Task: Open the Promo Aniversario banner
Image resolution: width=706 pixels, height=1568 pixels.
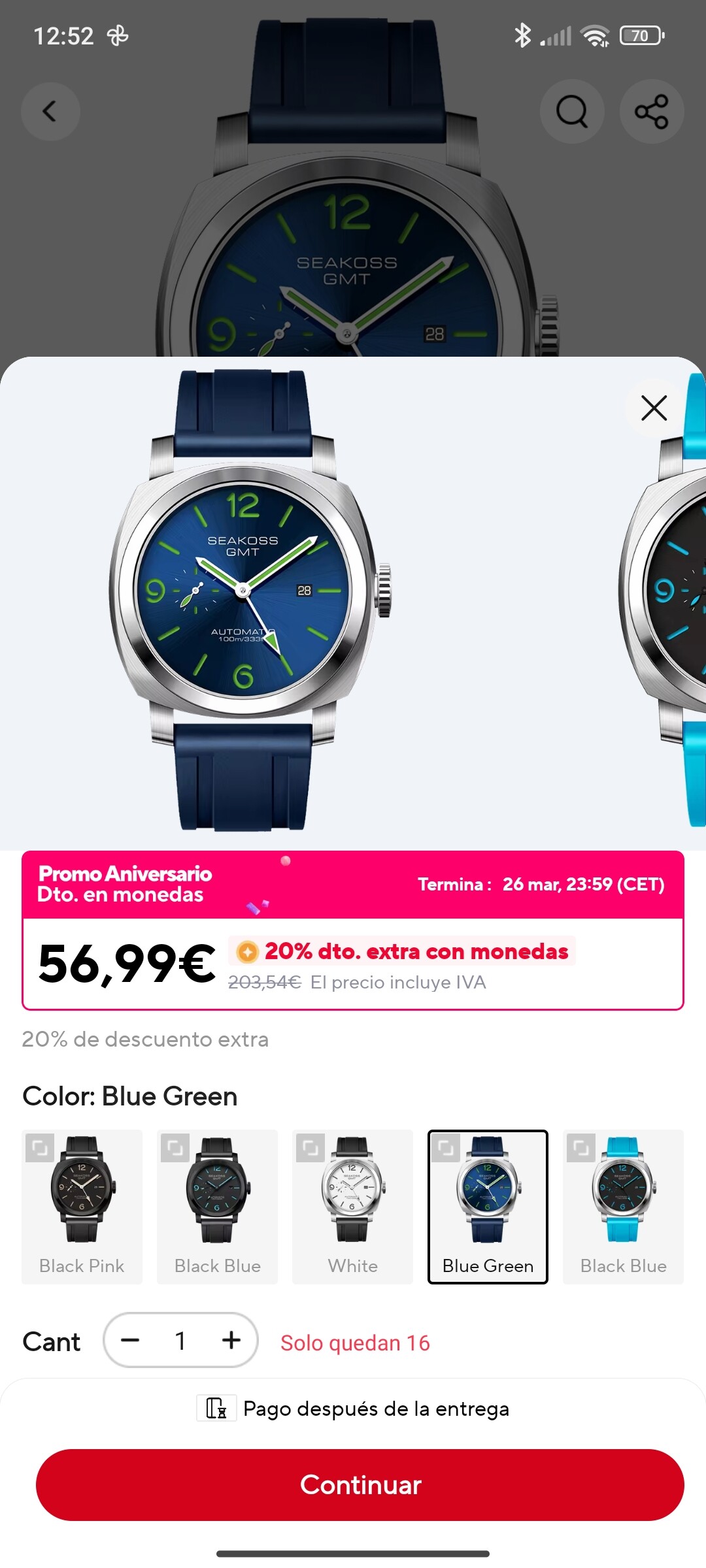Action: (x=353, y=885)
